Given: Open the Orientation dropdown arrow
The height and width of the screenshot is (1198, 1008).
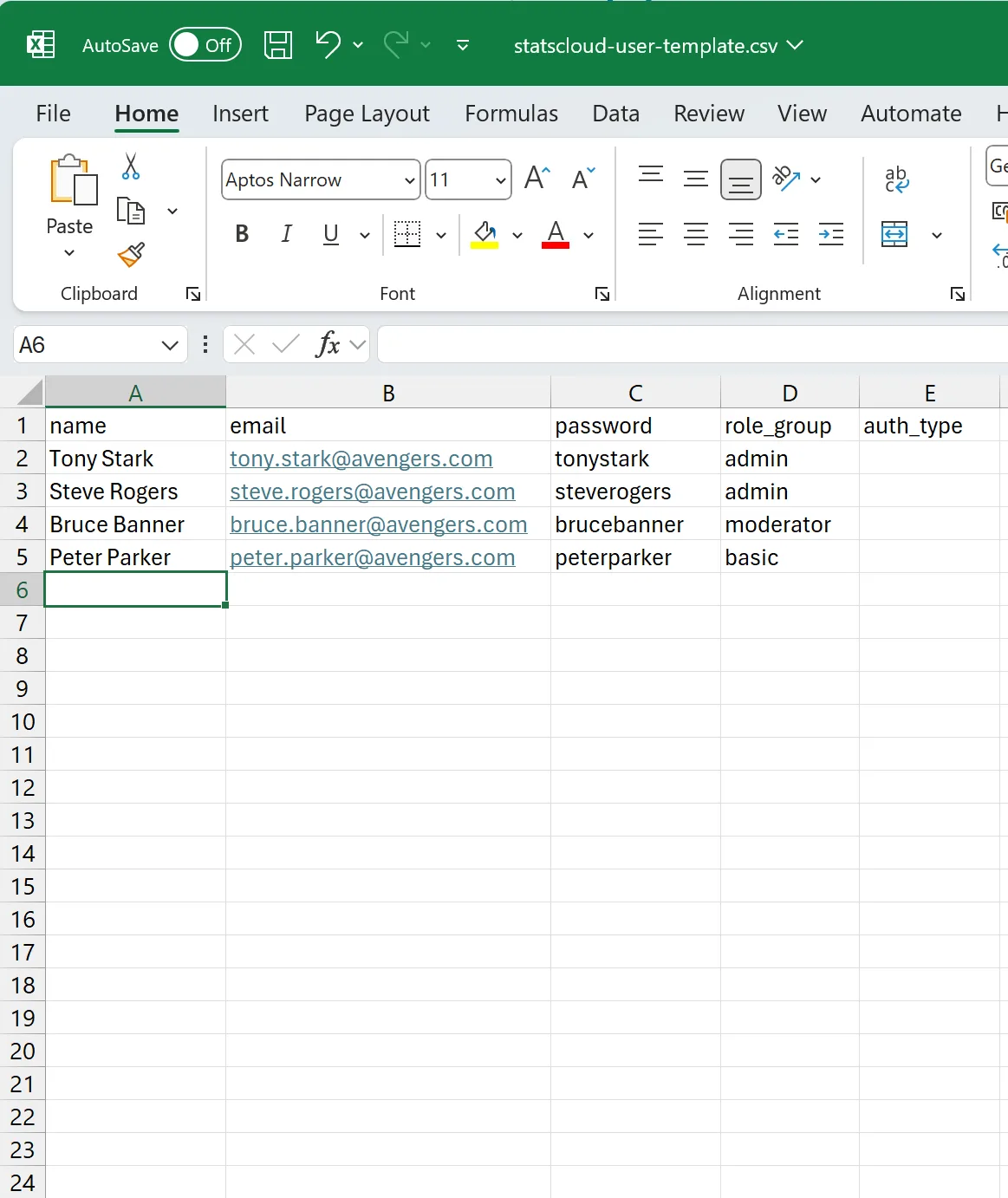Looking at the screenshot, I should pos(816,179).
